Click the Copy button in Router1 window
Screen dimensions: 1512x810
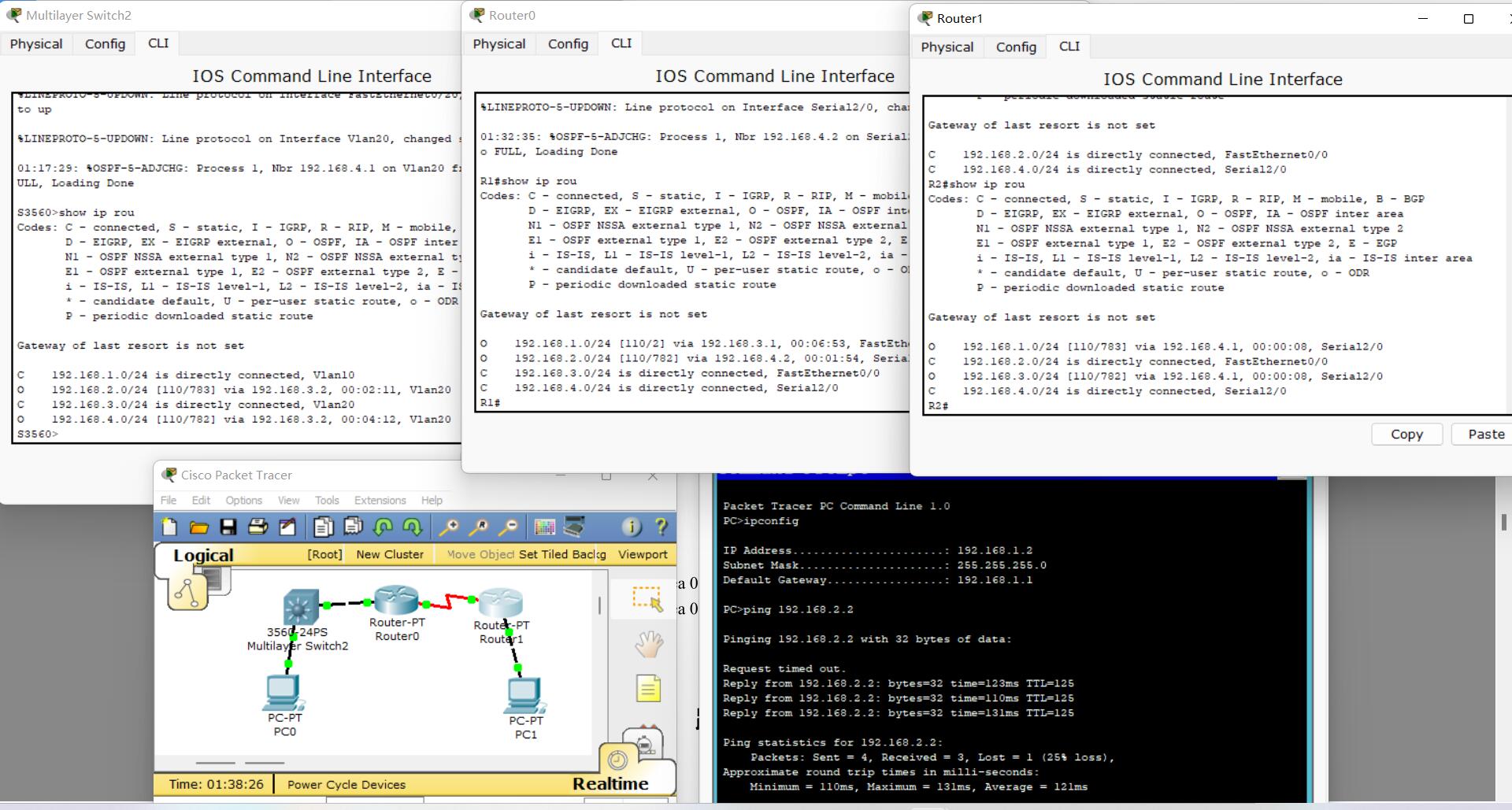coord(1406,435)
